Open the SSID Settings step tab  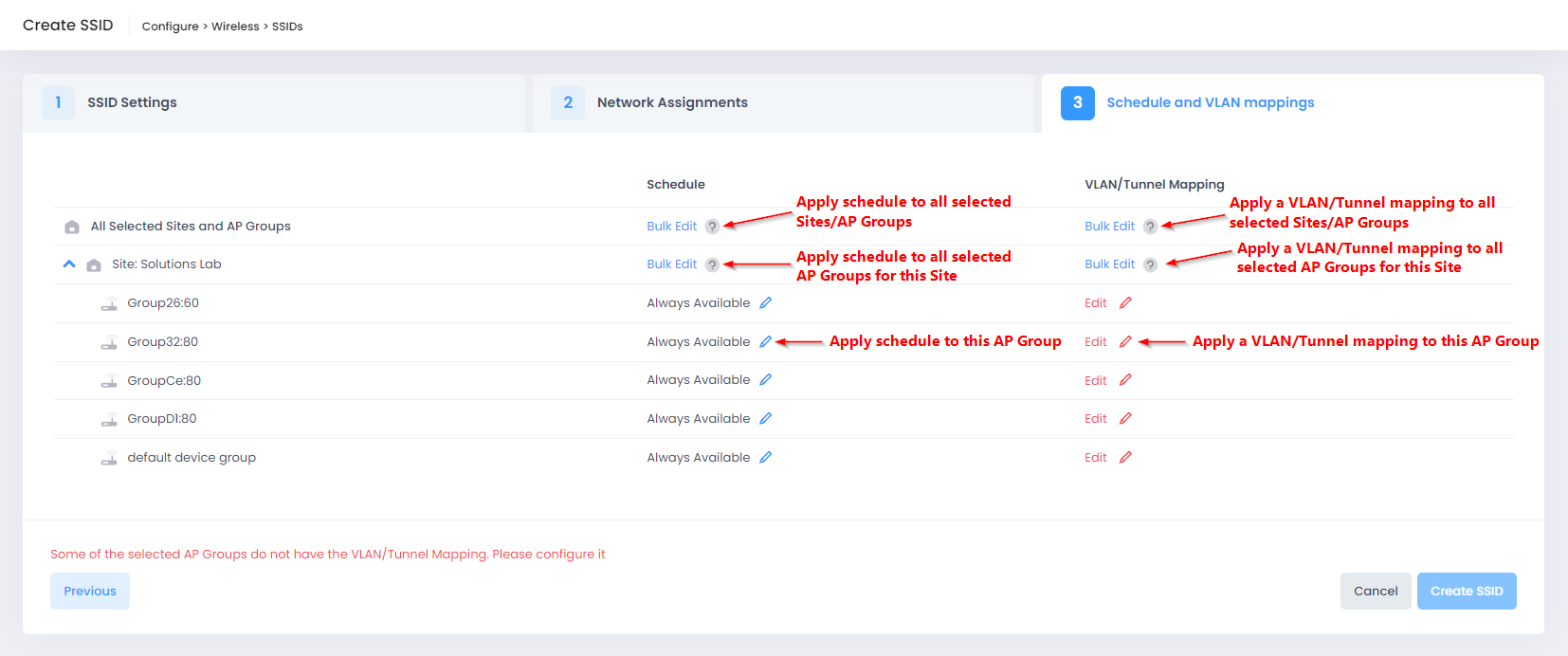click(132, 102)
